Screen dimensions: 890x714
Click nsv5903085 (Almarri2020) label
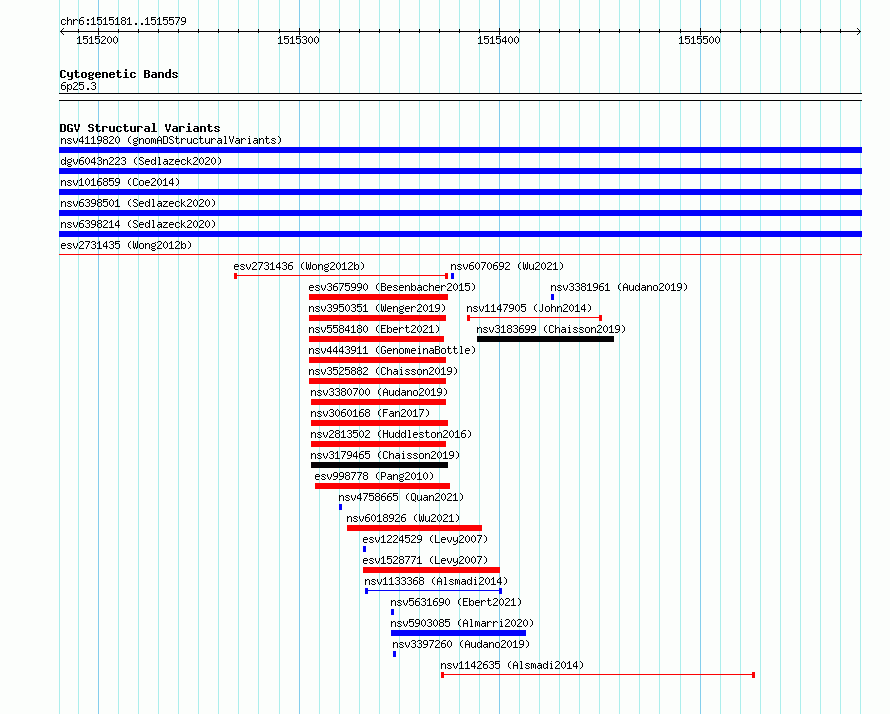[462, 623]
